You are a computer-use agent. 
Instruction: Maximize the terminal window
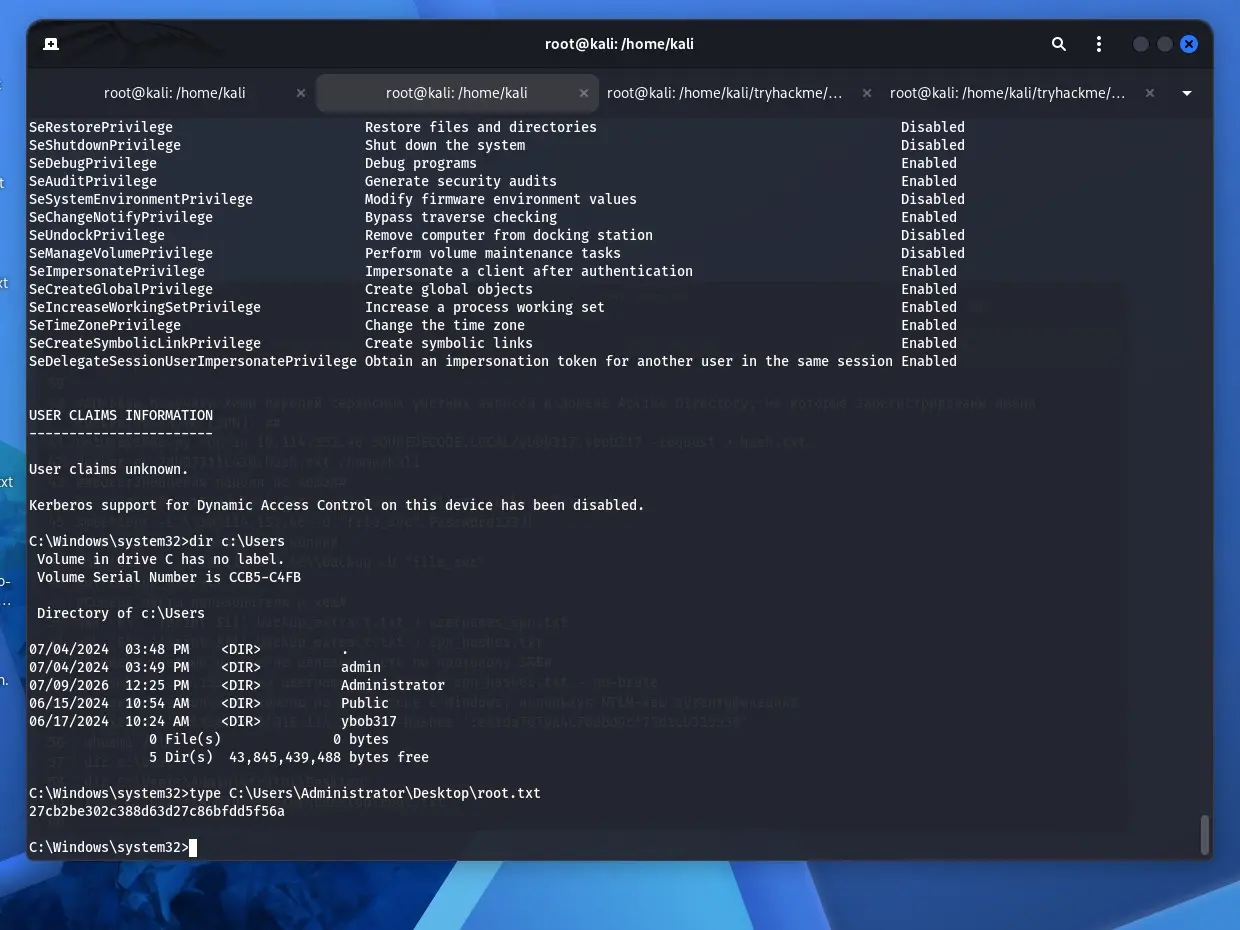1165,44
